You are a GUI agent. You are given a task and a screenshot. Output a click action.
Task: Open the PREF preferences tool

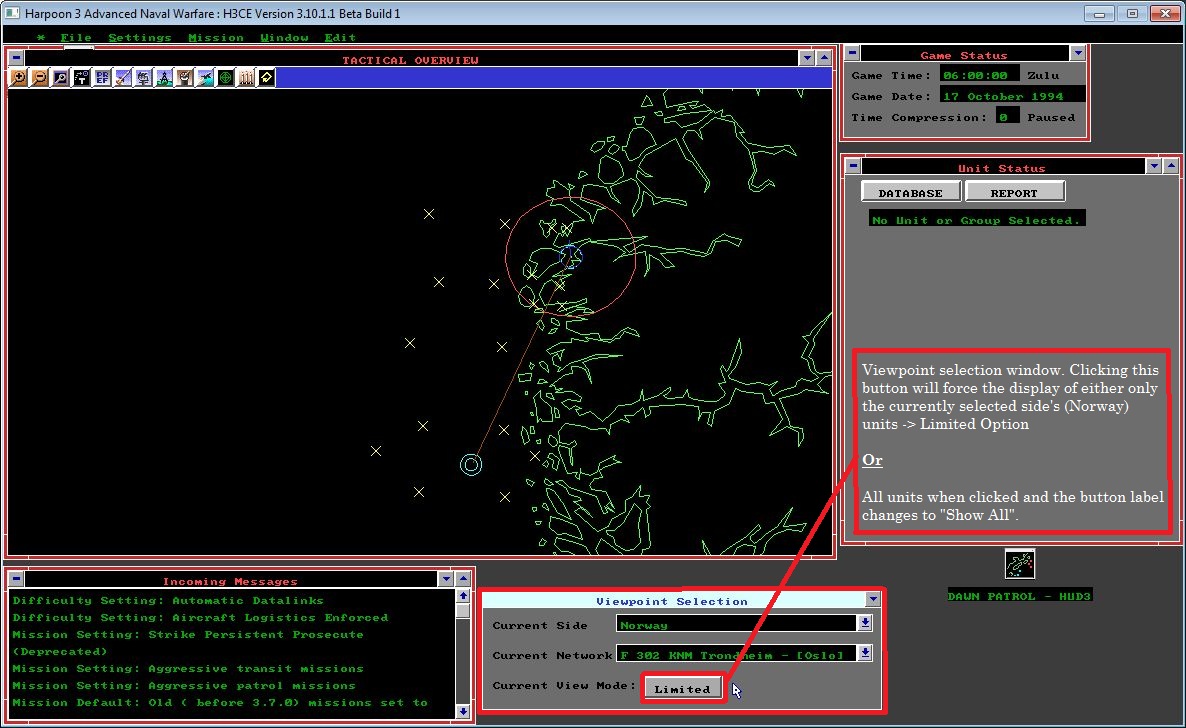pyautogui.click(x=101, y=77)
